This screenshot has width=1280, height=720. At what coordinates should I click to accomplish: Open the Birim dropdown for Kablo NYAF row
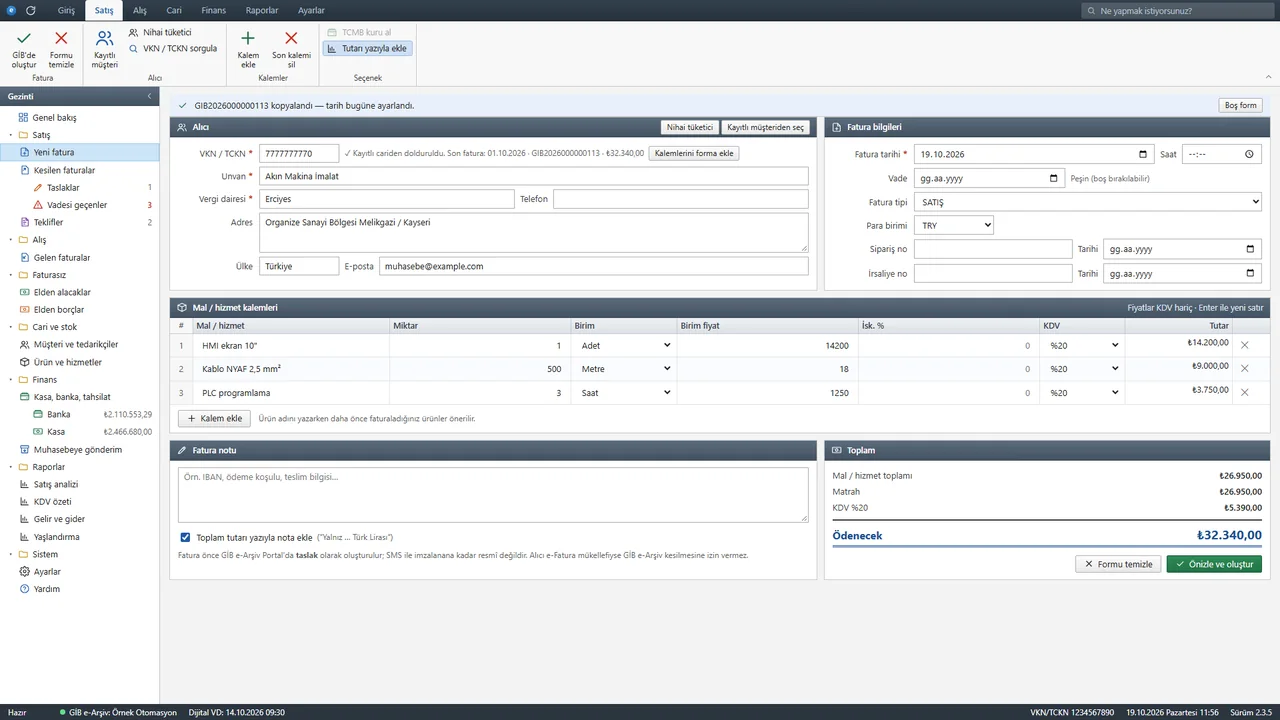pos(625,369)
